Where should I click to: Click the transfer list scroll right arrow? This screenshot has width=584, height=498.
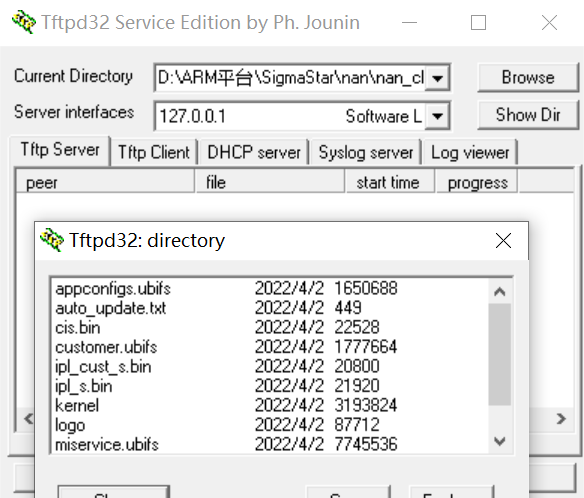[561, 419]
